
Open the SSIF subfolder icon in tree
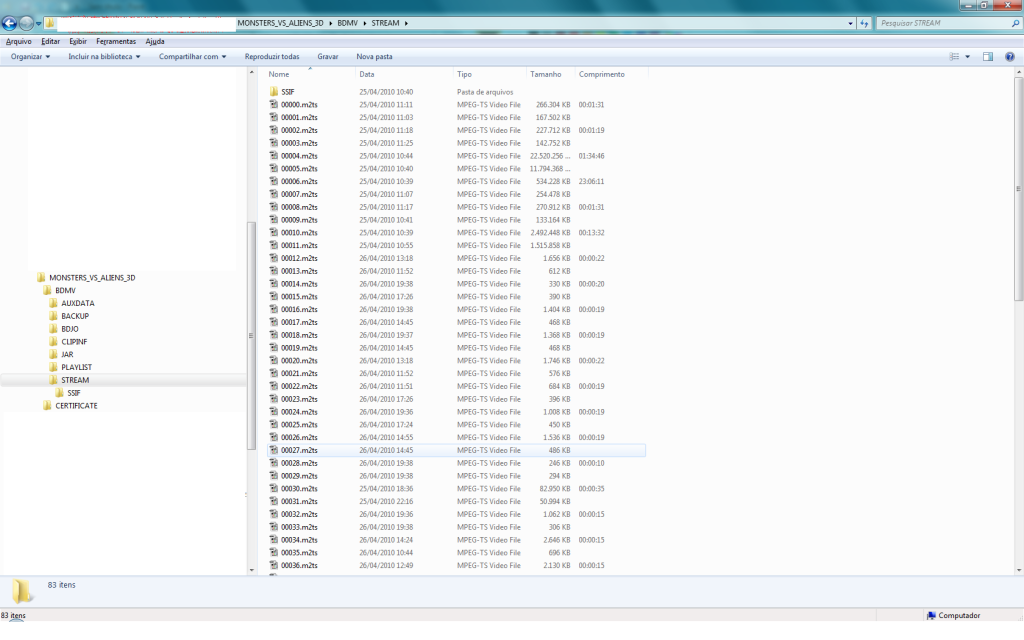(59, 392)
